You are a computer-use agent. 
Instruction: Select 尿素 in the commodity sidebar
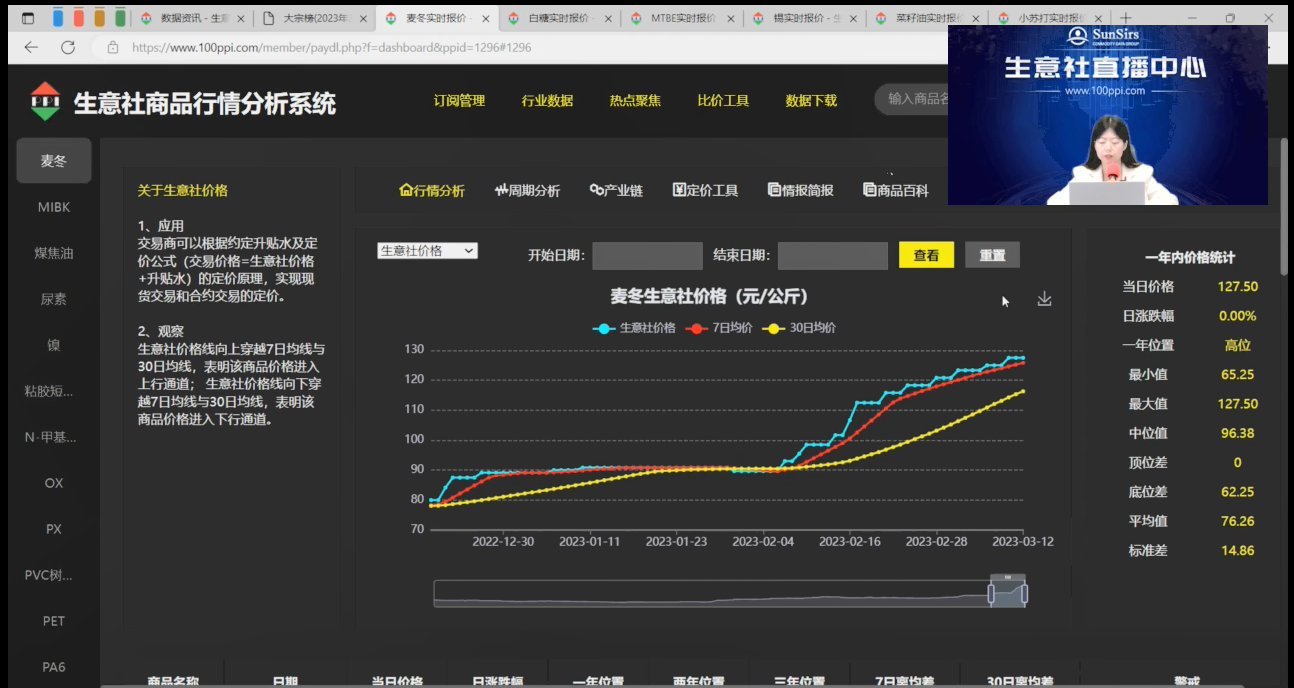[54, 299]
